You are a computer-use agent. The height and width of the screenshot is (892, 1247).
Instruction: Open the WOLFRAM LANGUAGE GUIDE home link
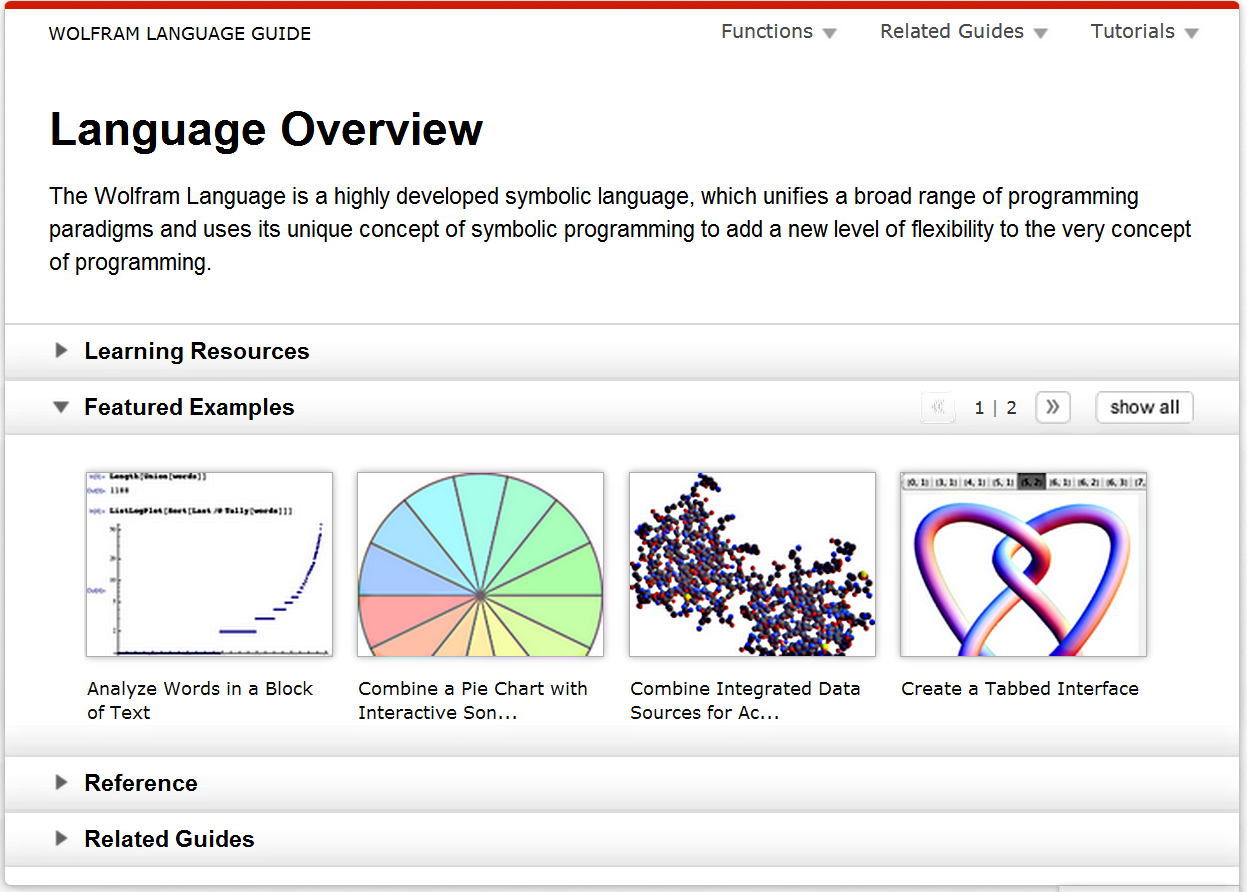pyautogui.click(x=180, y=33)
